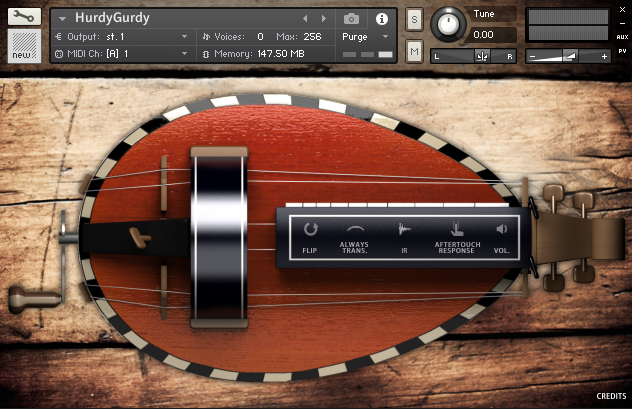Click the Max voices value 256
Viewport: 632px width, 409px height.
(x=312, y=37)
